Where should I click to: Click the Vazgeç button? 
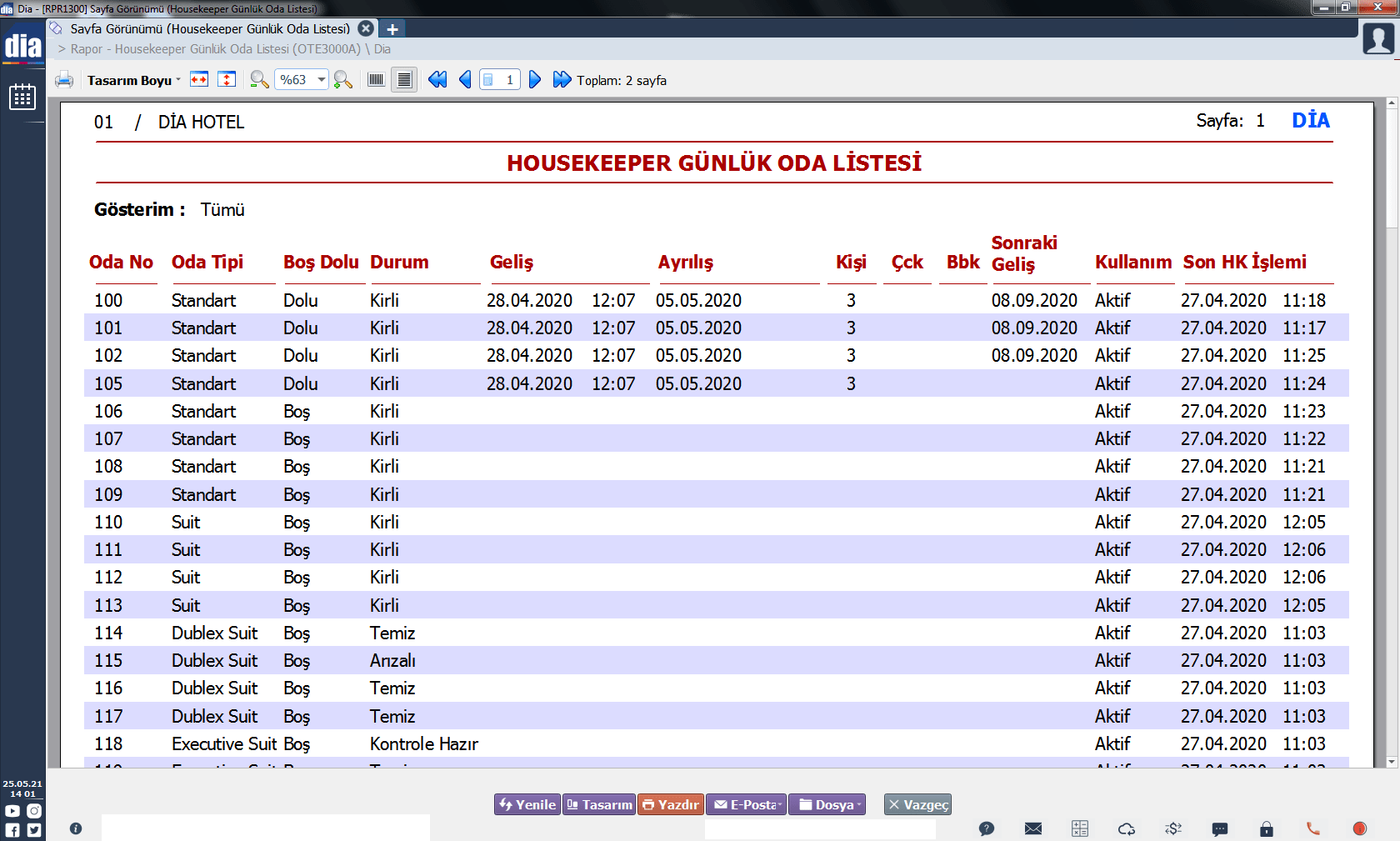click(x=917, y=804)
